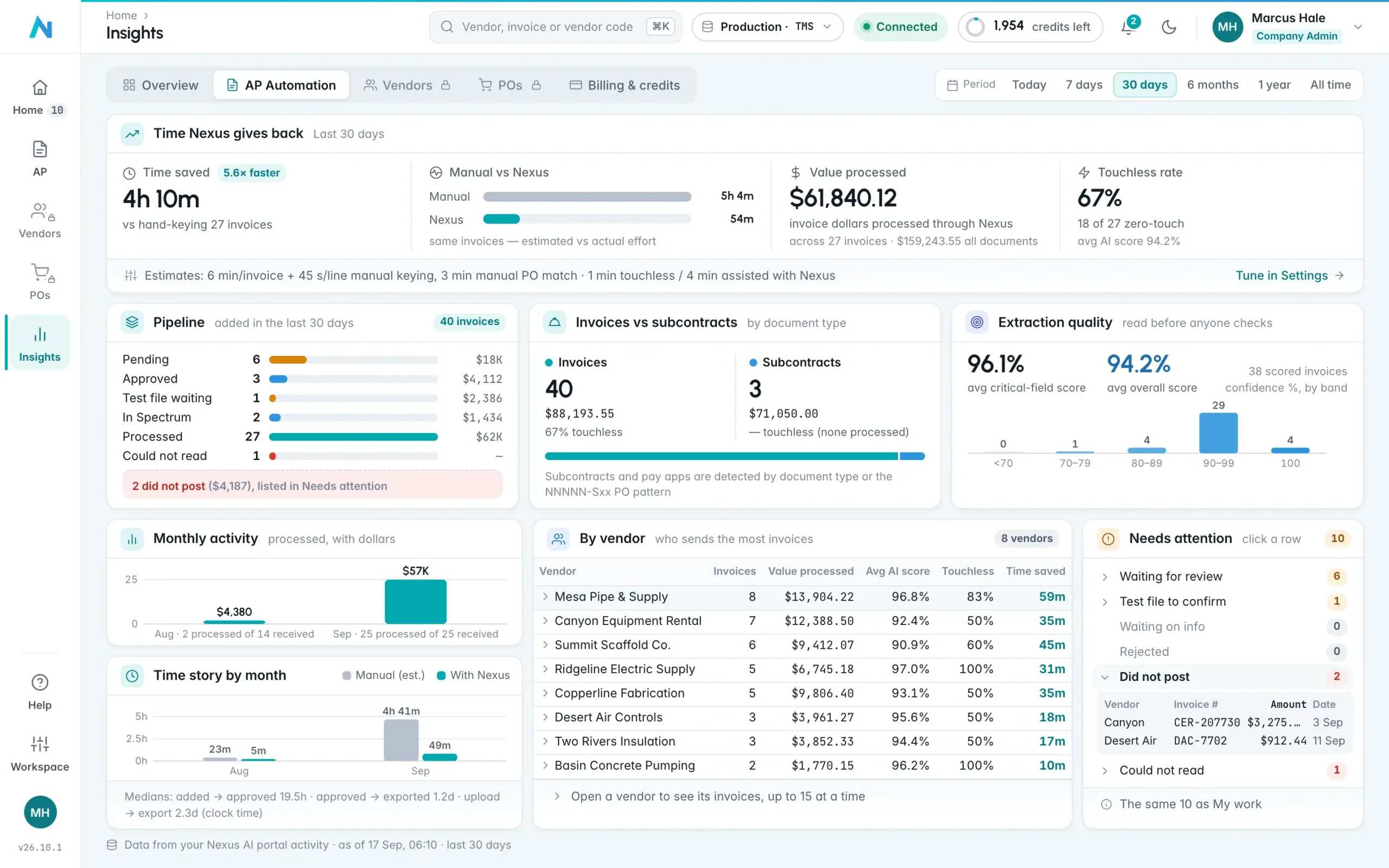Image resolution: width=1389 pixels, height=868 pixels.
Task: Open Home in the sidebar
Action: (40, 97)
